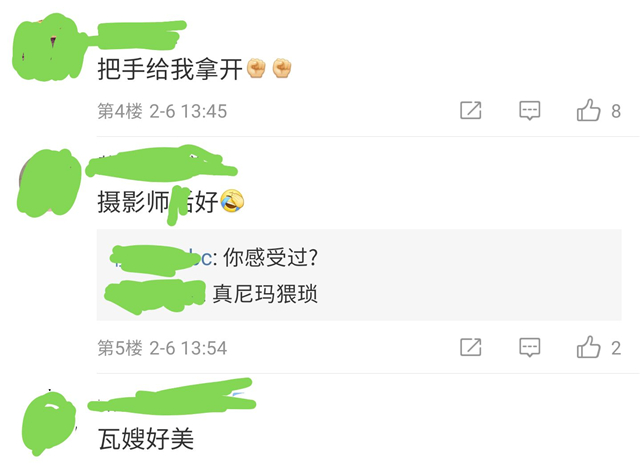Click the 第4楼 2-6 13:45 timestamp
The image size is (640, 468).
click(x=162, y=111)
